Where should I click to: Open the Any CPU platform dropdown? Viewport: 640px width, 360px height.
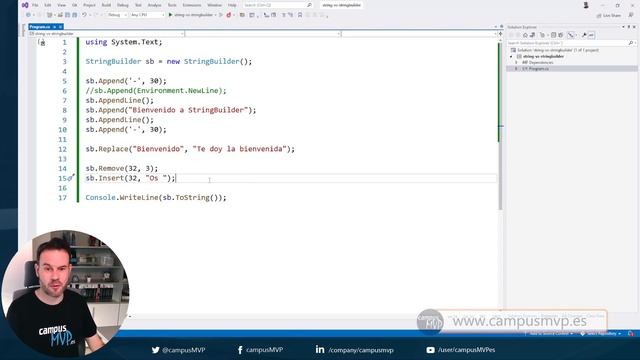pos(147,15)
